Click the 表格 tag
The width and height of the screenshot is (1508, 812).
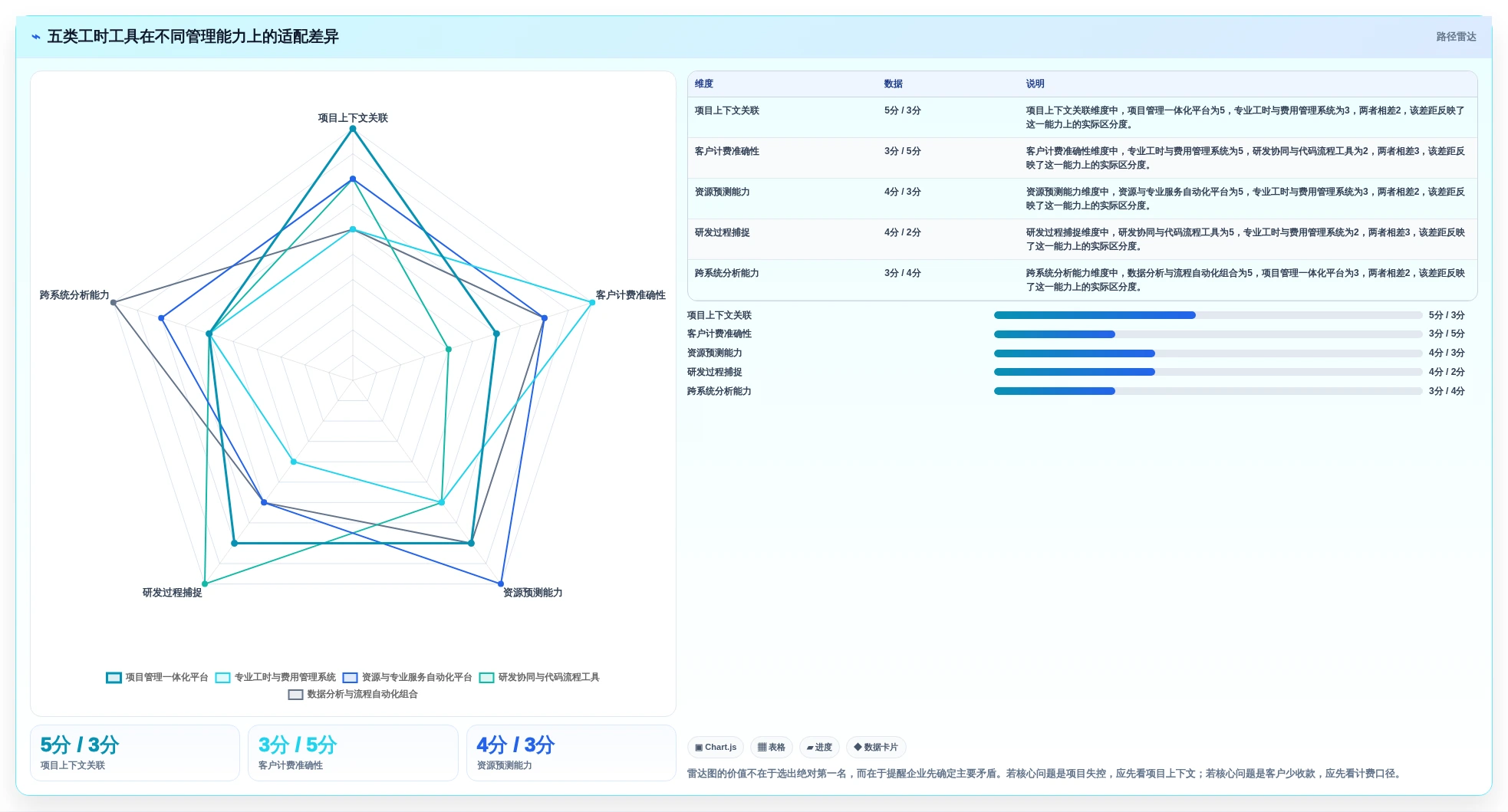point(772,747)
